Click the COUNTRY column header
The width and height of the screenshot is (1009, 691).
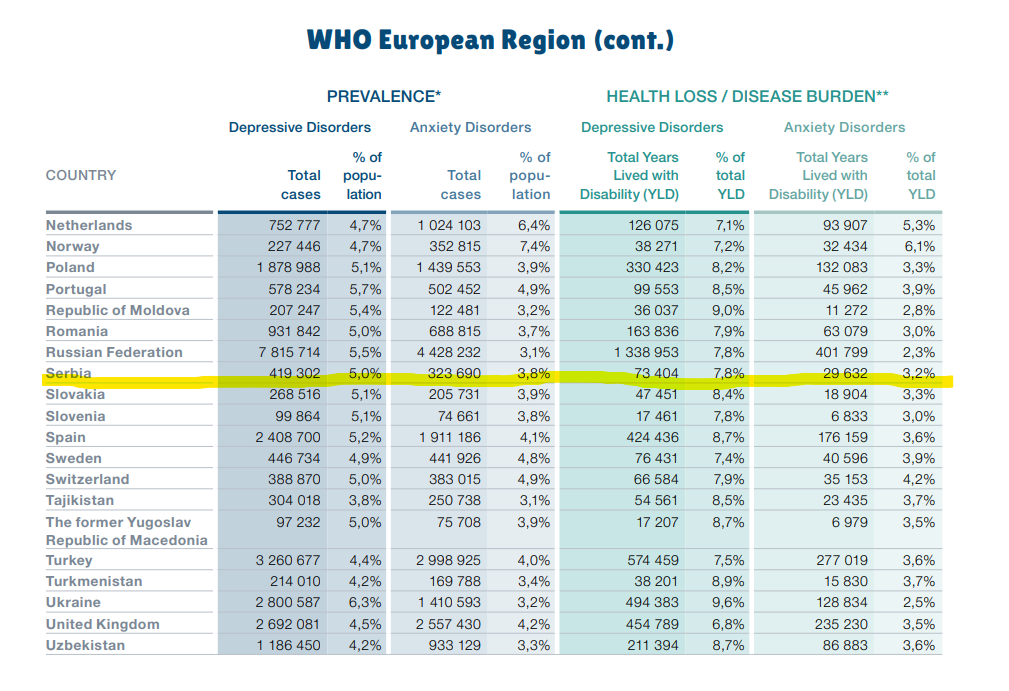click(x=81, y=175)
